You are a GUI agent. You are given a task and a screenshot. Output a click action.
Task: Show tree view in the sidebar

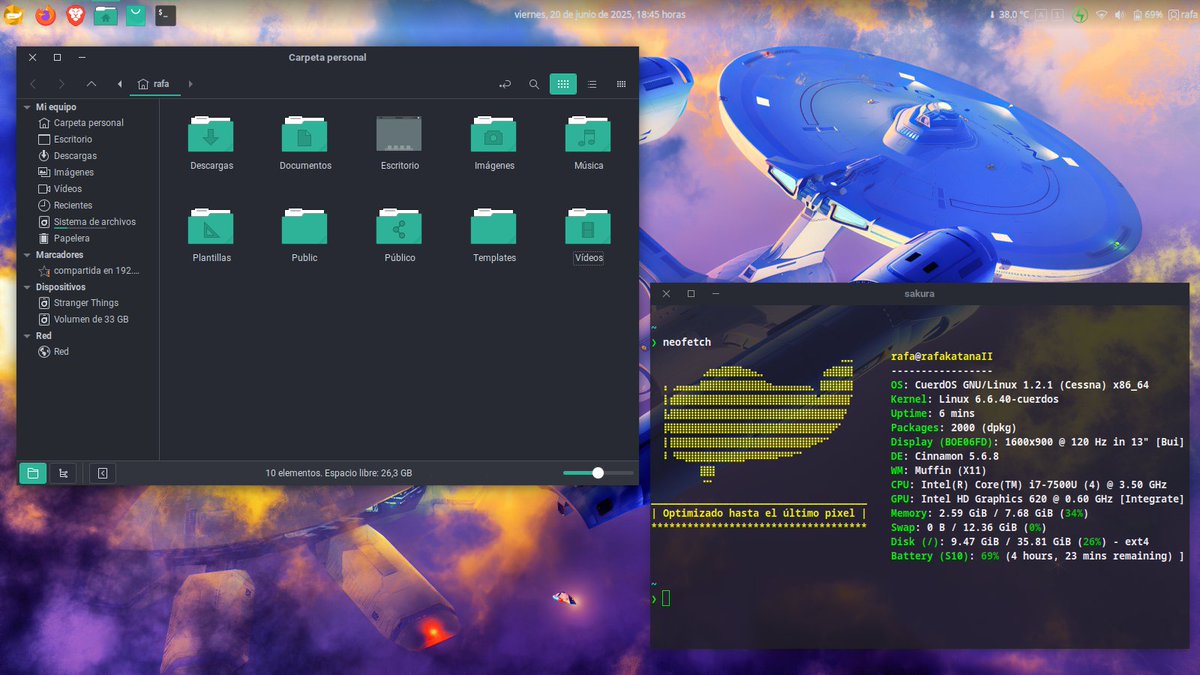click(63, 473)
